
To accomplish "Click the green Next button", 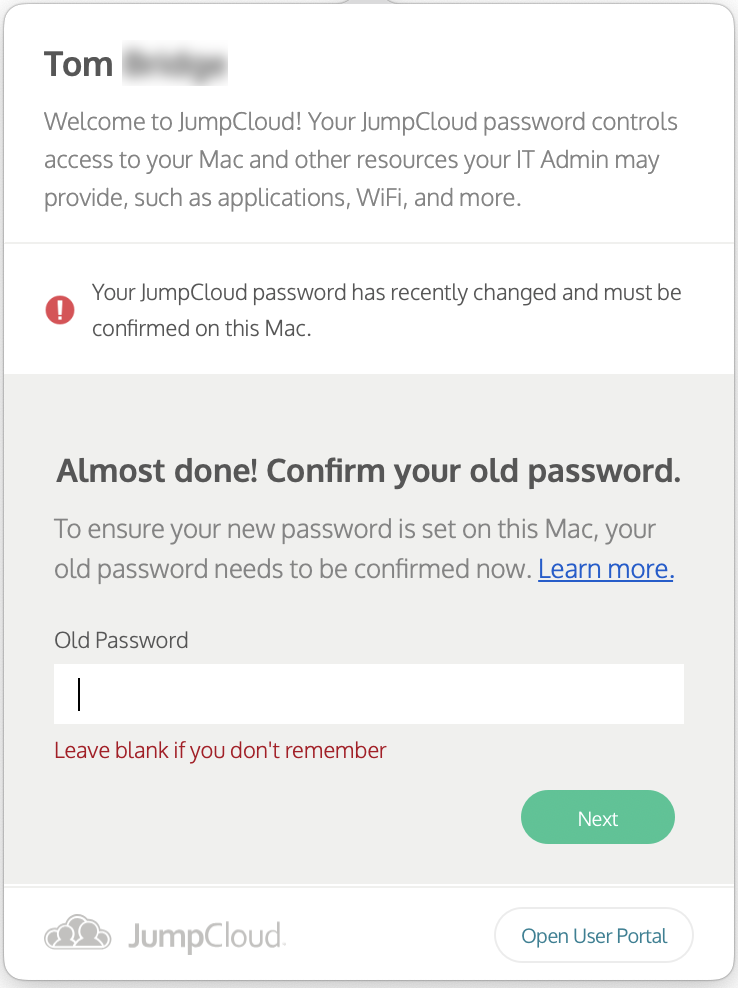I will pos(597,817).
